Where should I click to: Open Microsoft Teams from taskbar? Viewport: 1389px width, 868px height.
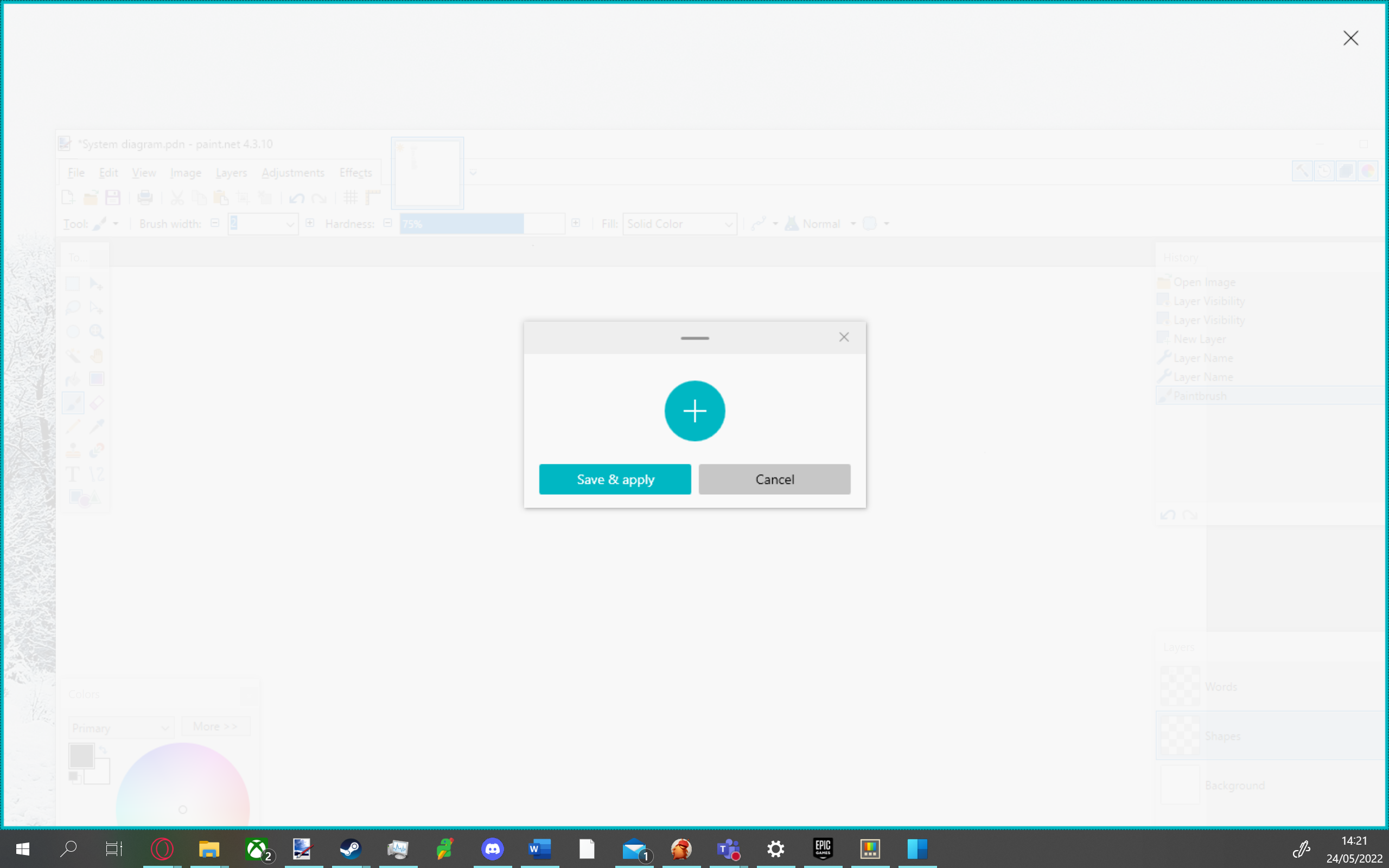(x=728, y=848)
